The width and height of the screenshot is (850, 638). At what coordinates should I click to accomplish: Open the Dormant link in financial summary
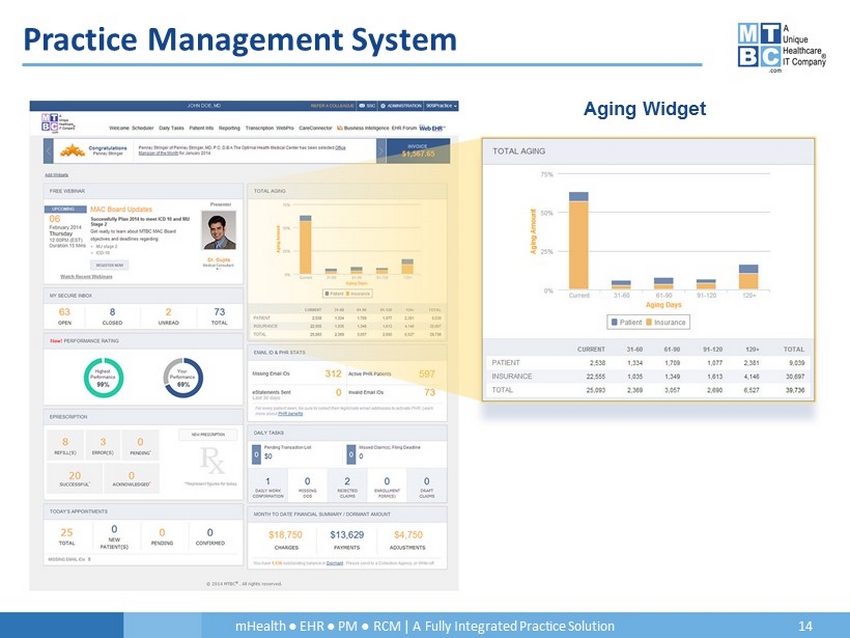tap(334, 563)
